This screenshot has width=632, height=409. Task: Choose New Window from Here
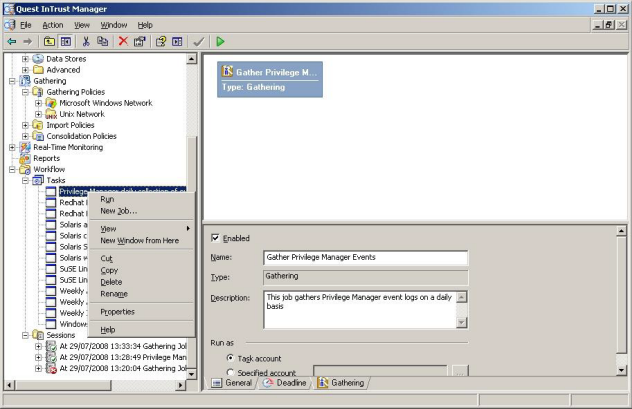pyautogui.click(x=141, y=241)
